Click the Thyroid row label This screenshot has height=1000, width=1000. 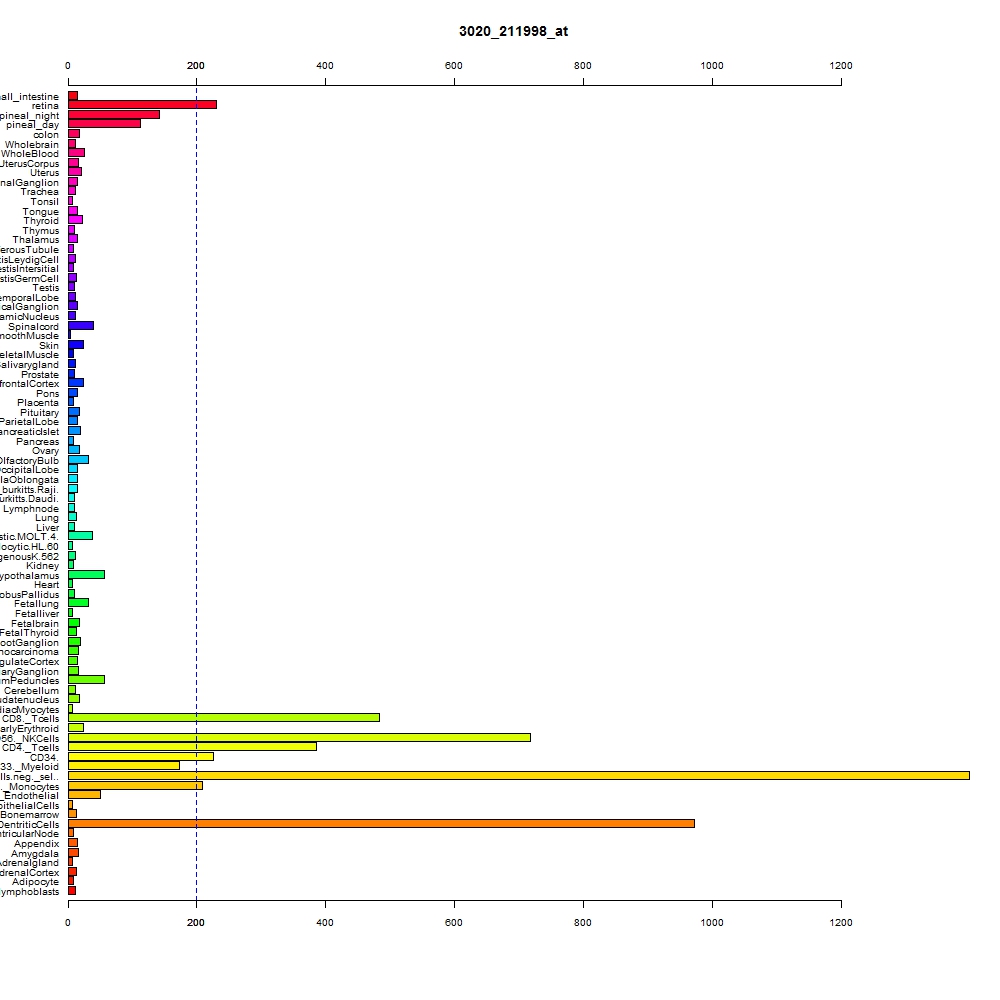pos(41,221)
